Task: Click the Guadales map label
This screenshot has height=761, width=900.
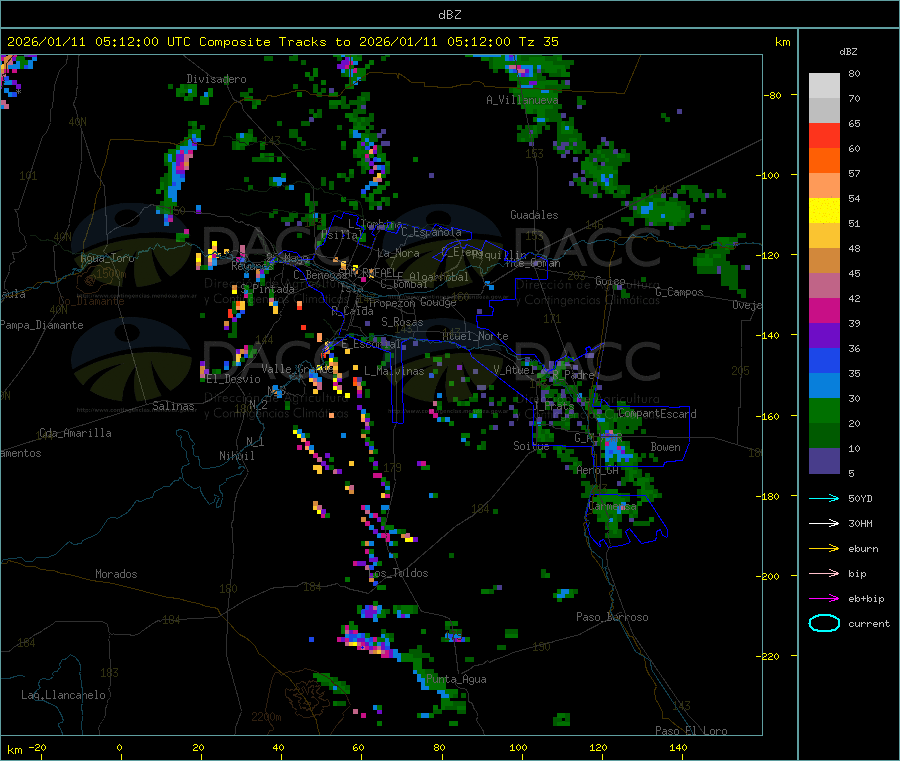Action: pos(534,215)
